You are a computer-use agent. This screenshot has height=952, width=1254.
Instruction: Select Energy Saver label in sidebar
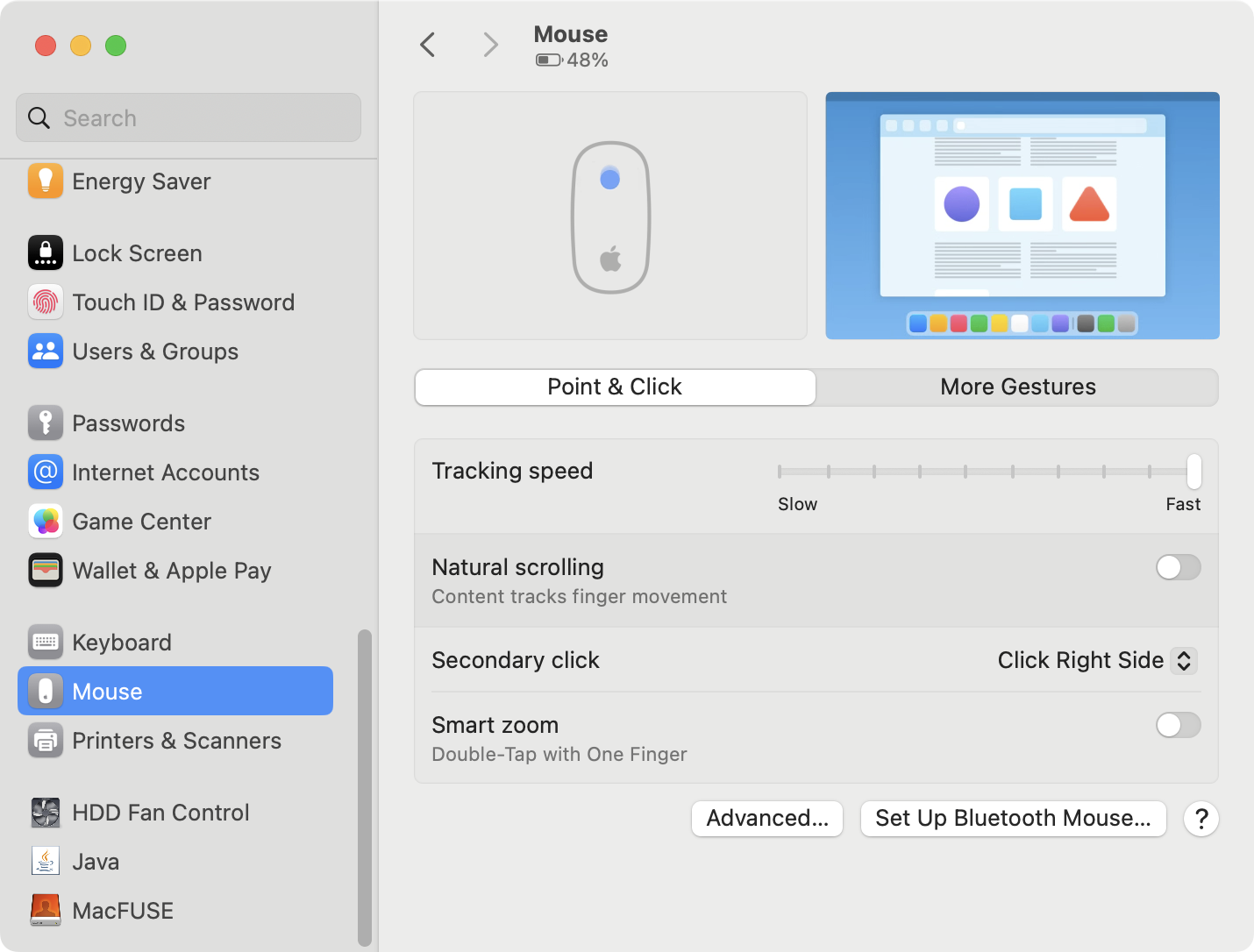coord(141,181)
